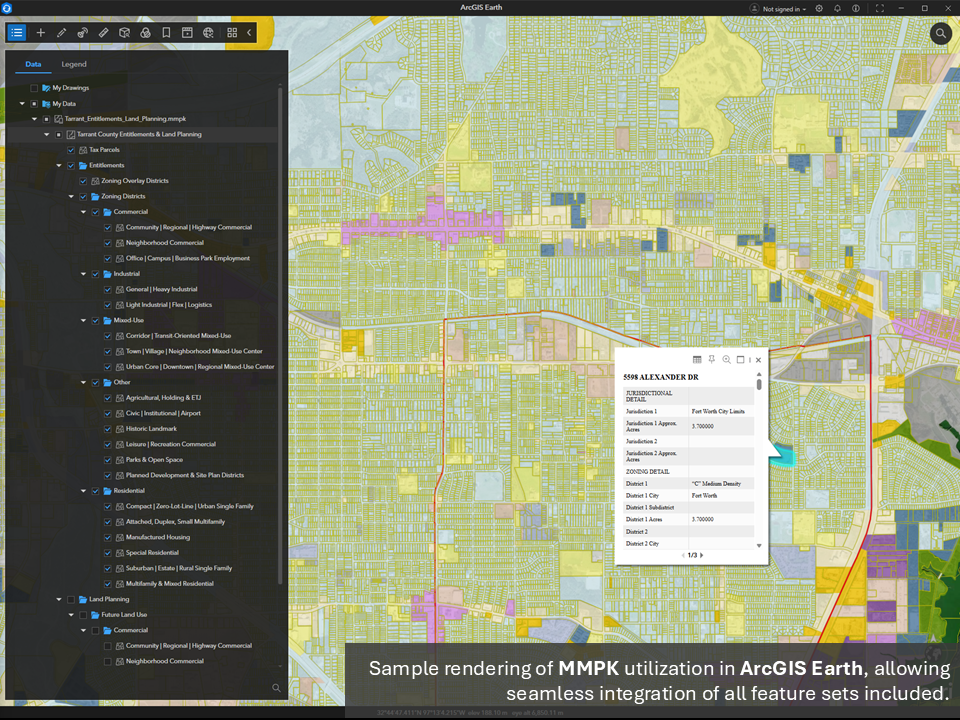Screen dimensions: 960x720
Task: Collapse the Future Land Use group
Action: coord(71,615)
